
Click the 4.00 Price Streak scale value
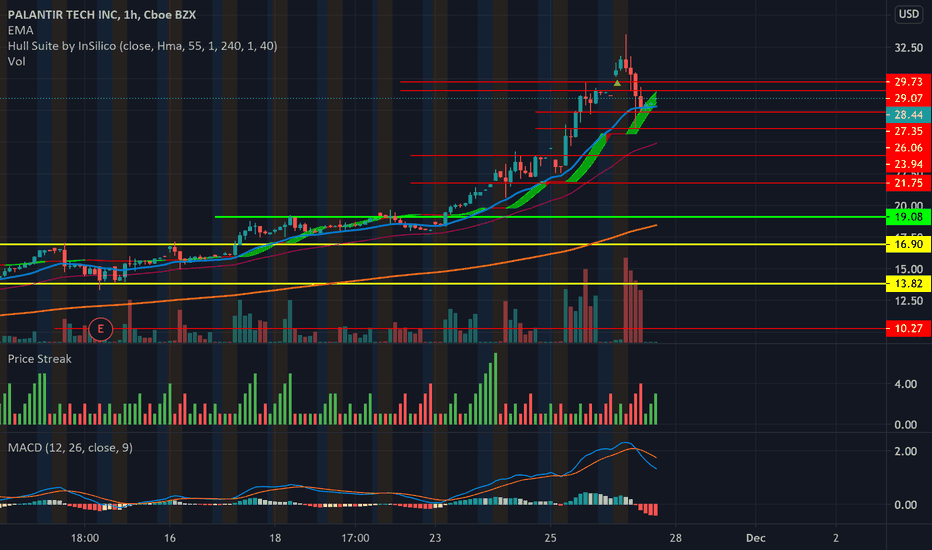(x=905, y=384)
